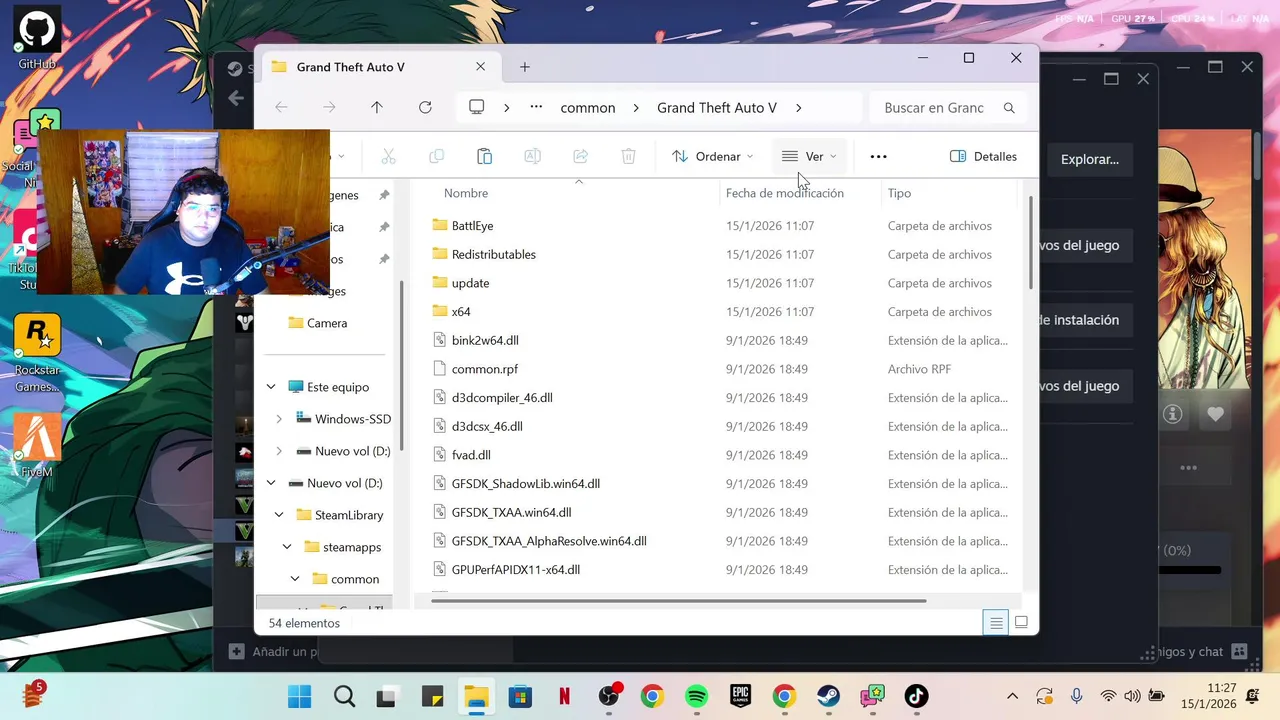
Task: Click the Copy icon in Explorer toolbar
Action: coord(437,156)
